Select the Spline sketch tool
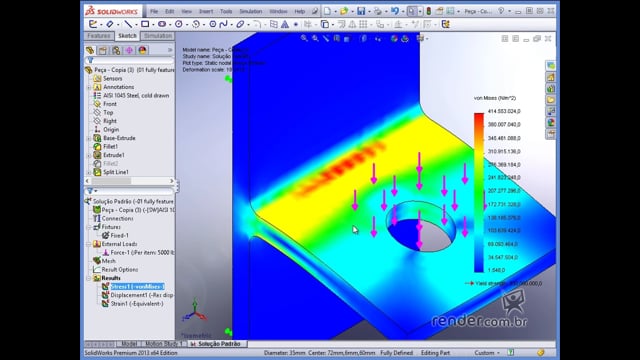This screenshot has width=640, height=360. coord(223,24)
